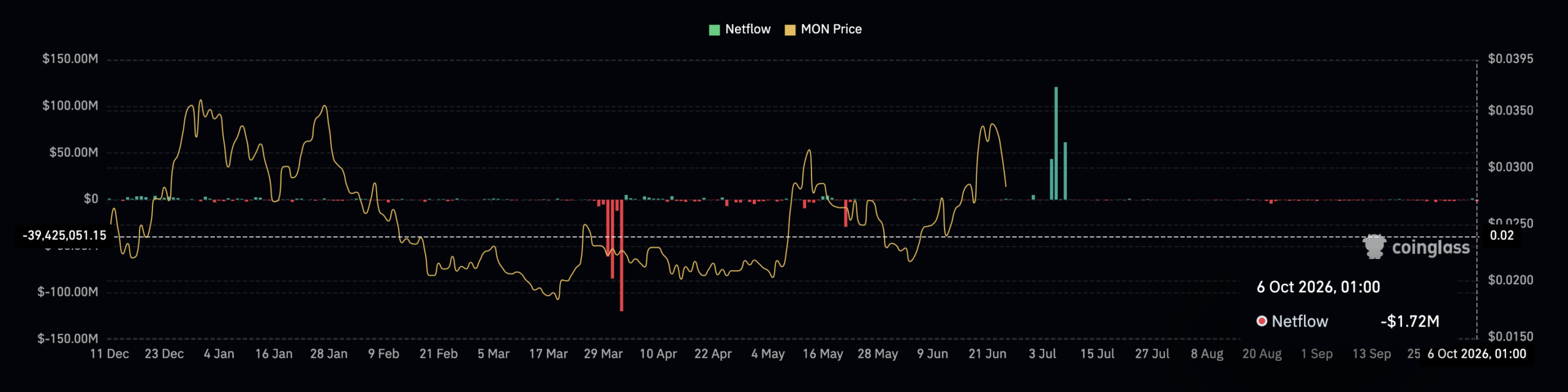Select the deepest red netflow bar near 29 Mar
The height and width of the screenshot is (392, 1568).
621,255
